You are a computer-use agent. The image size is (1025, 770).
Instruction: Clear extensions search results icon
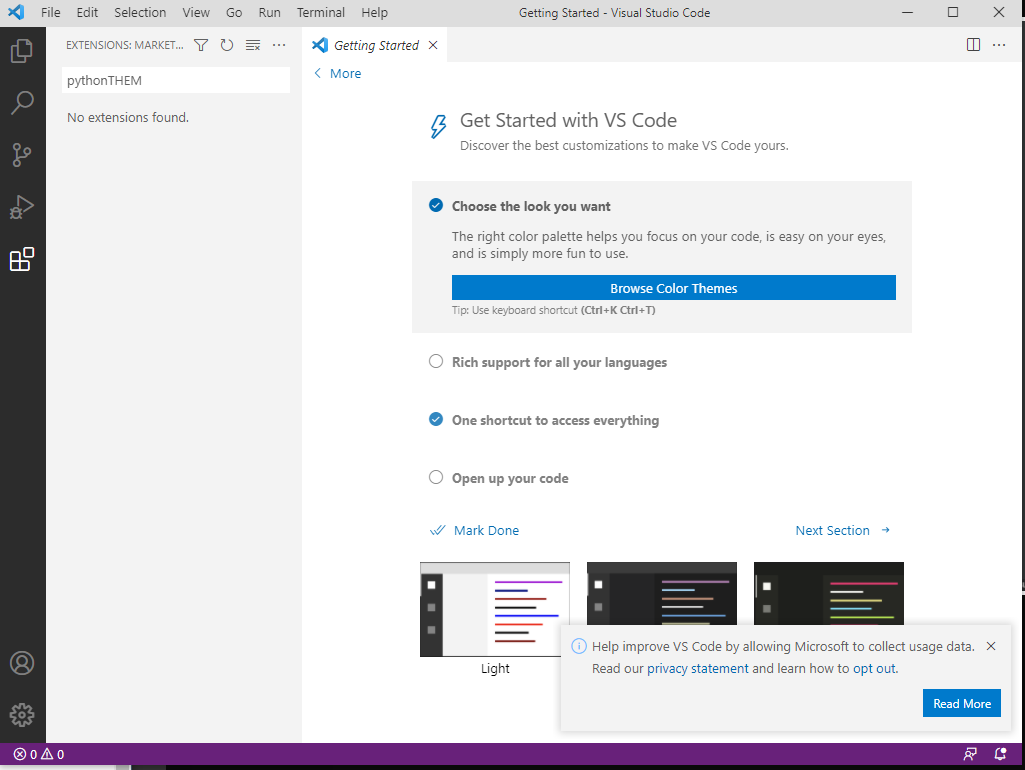pos(253,45)
